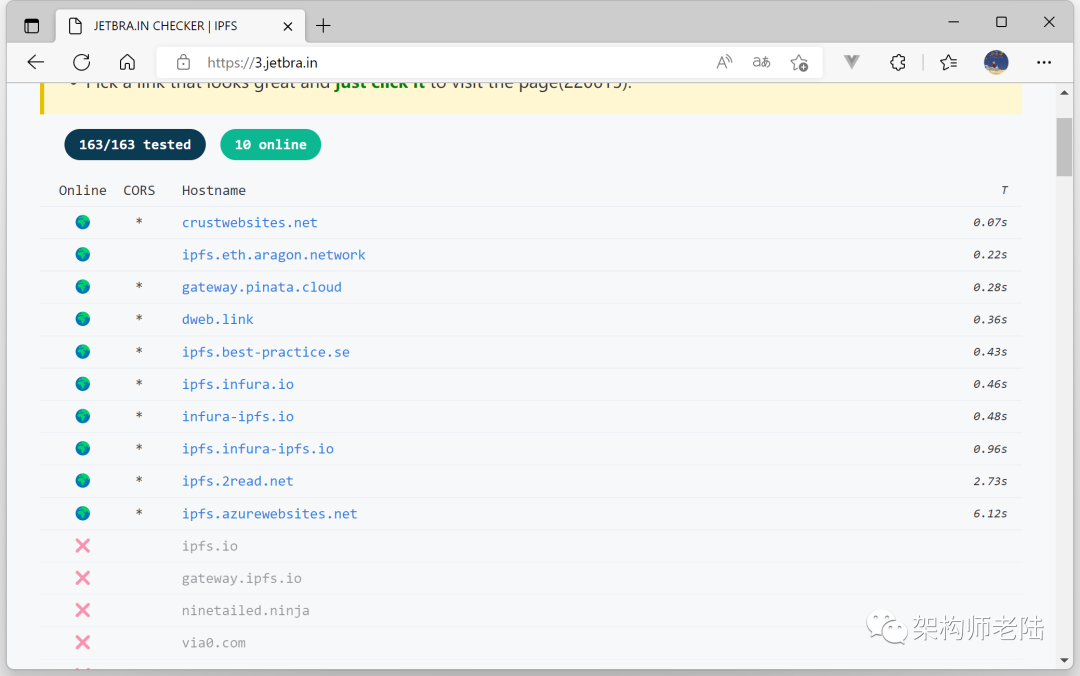The height and width of the screenshot is (676, 1080).
Task: Open the translate page icon
Action: click(761, 63)
